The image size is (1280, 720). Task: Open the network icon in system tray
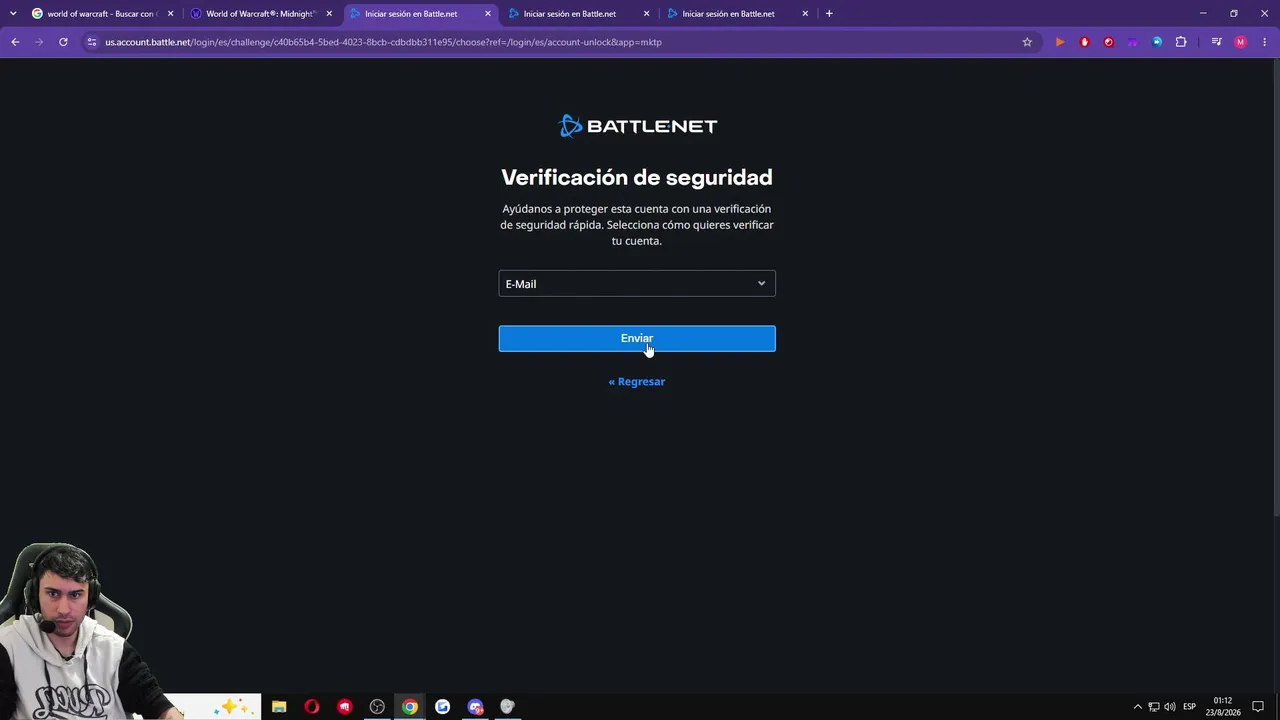click(1154, 707)
